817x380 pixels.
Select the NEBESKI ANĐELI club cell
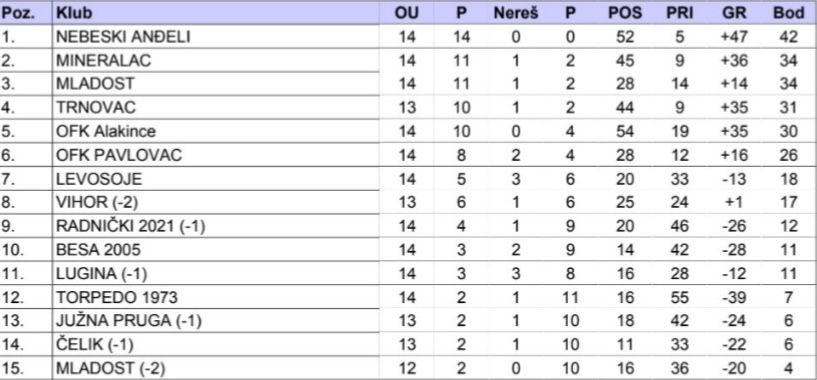point(216,37)
